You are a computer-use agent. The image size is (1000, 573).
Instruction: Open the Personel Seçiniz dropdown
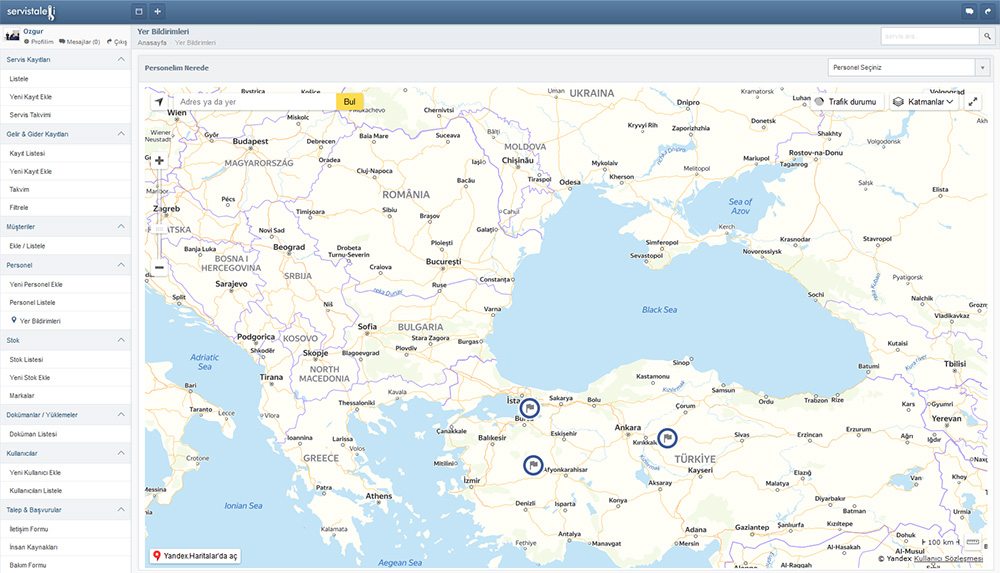(908, 67)
